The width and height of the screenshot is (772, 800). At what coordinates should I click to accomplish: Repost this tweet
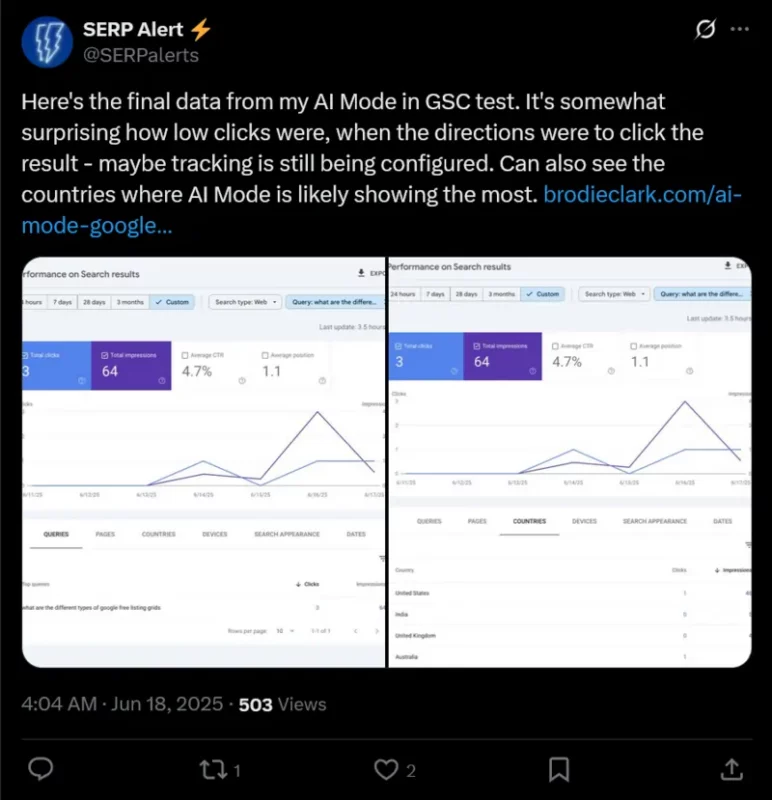tap(213, 769)
